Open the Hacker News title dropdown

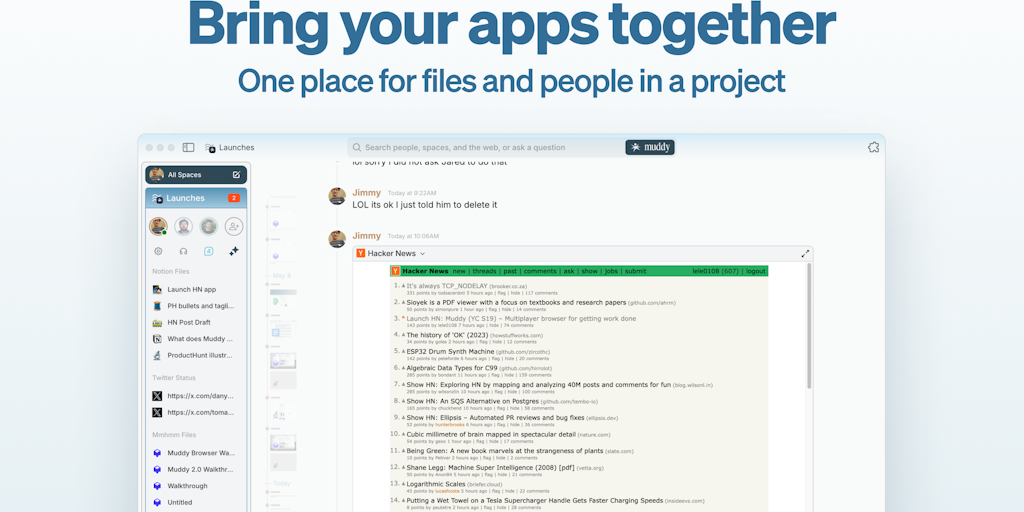point(423,254)
